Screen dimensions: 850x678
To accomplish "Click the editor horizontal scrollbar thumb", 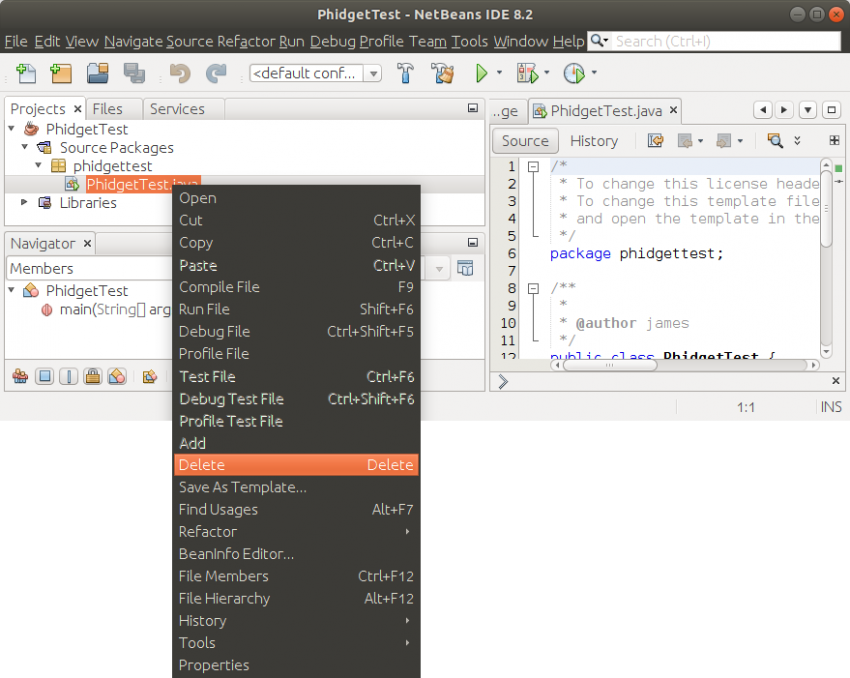I will click(610, 365).
